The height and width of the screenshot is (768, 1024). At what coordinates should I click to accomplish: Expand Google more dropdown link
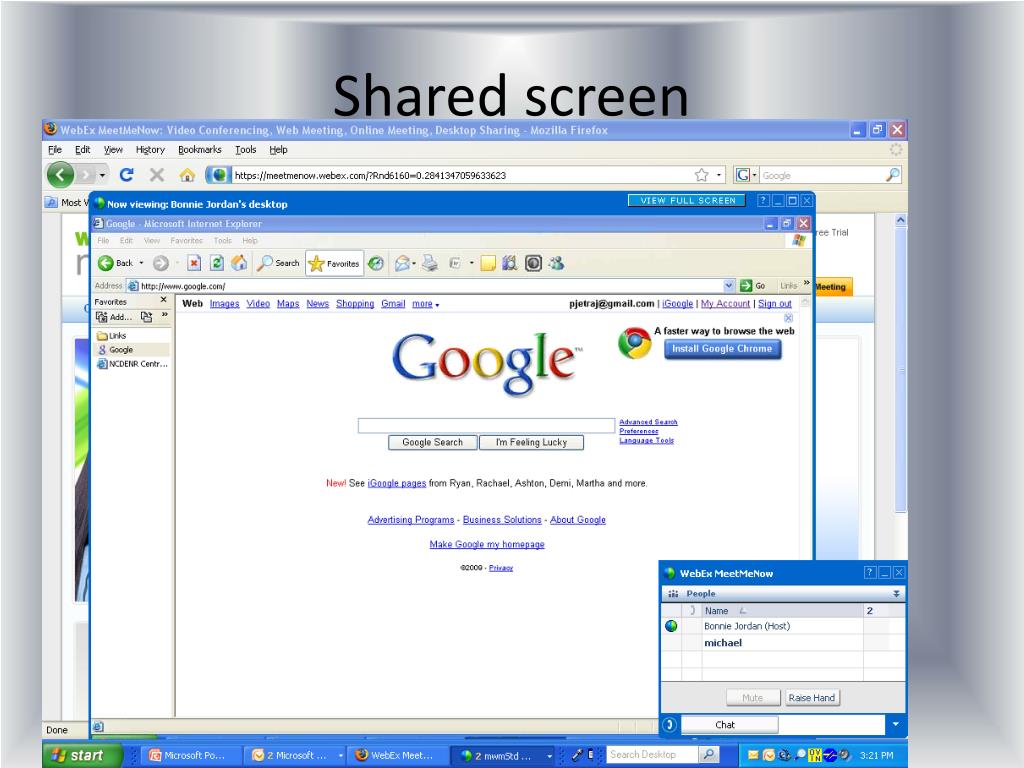(x=426, y=304)
